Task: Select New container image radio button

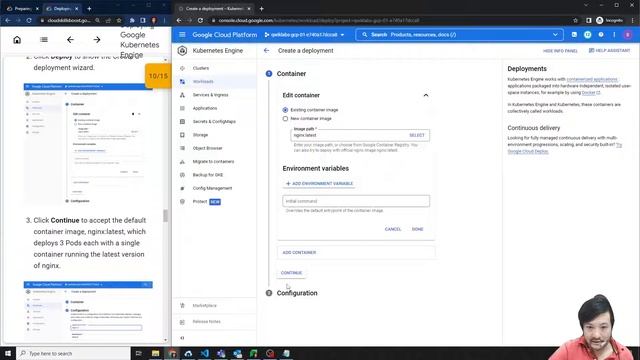Action: pos(285,118)
